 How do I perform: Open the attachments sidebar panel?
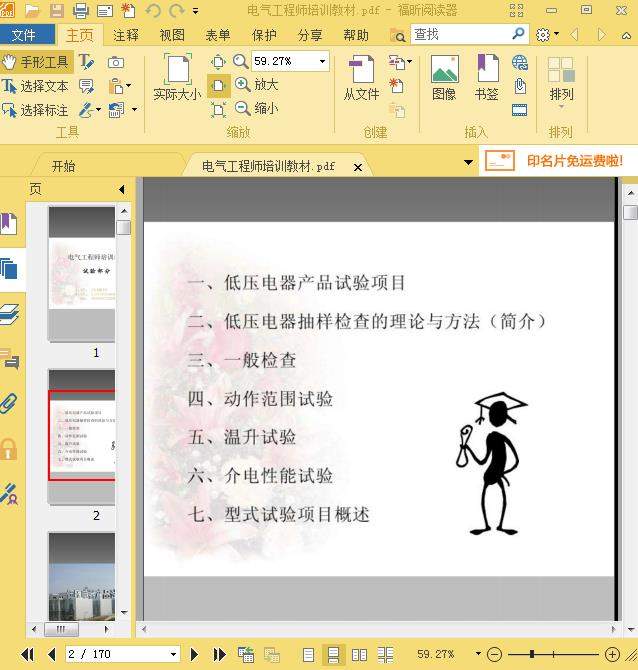click(x=9, y=403)
